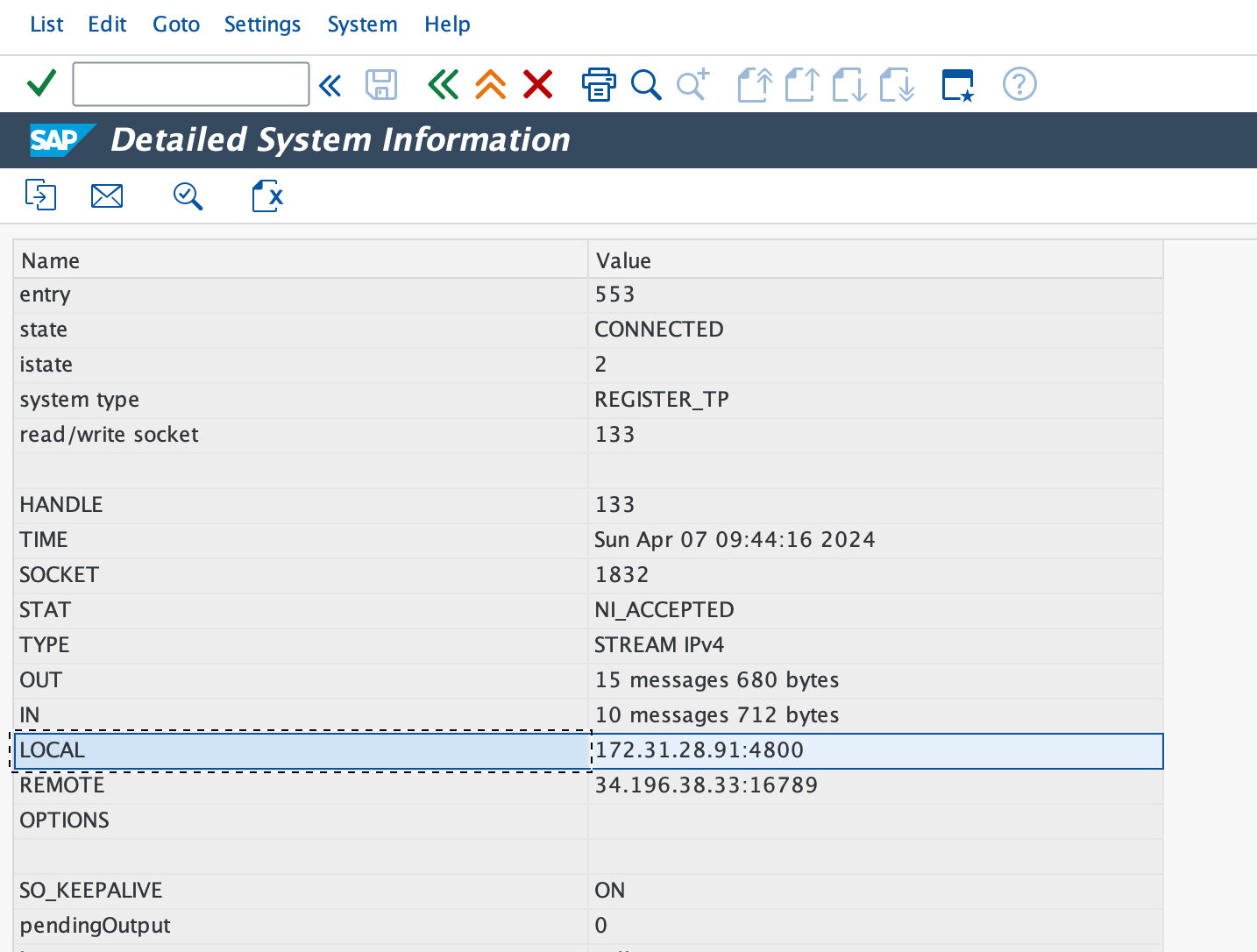Select the details magnifier with checkmark icon

(x=188, y=195)
